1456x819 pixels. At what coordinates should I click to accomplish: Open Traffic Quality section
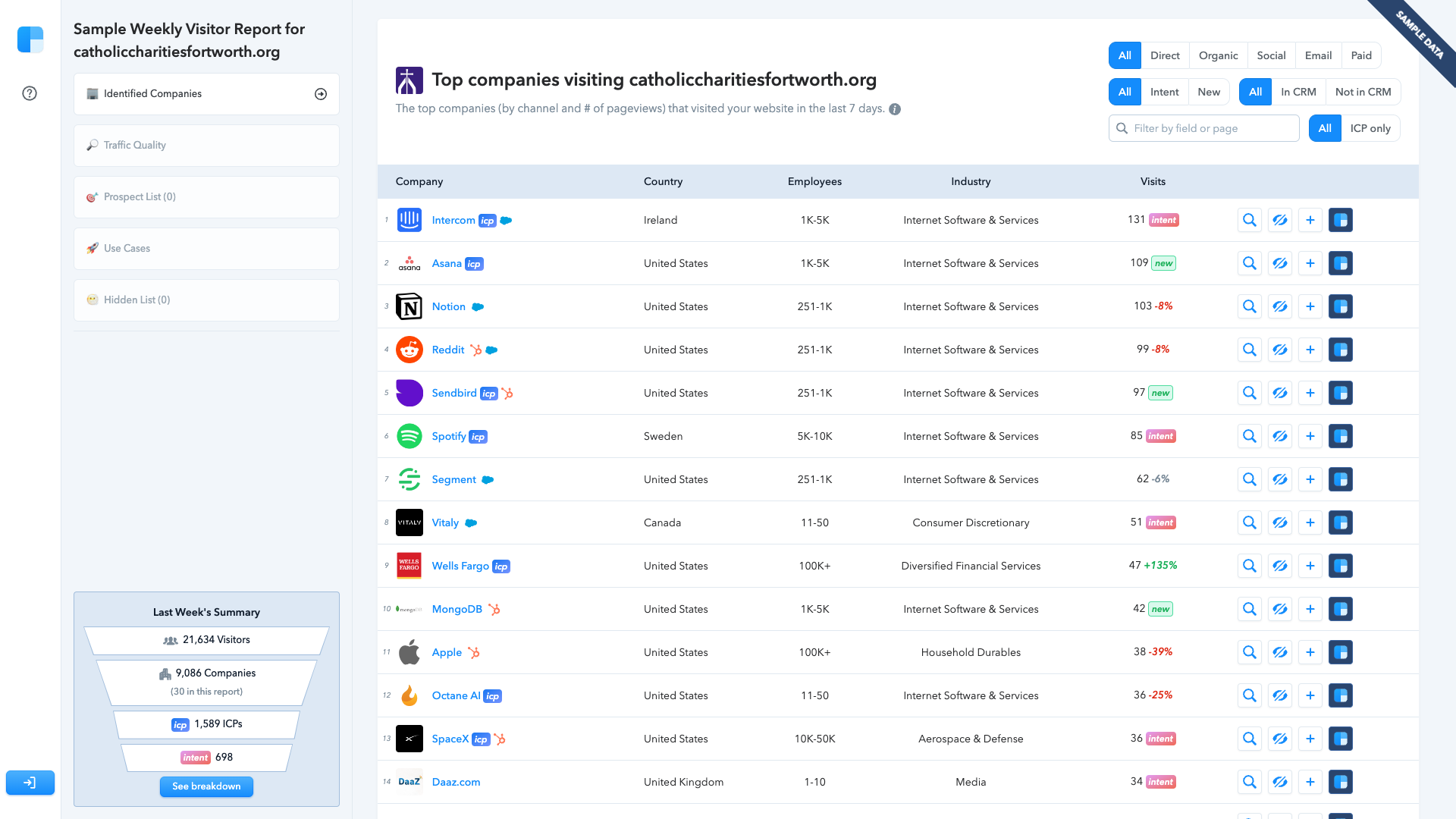206,146
